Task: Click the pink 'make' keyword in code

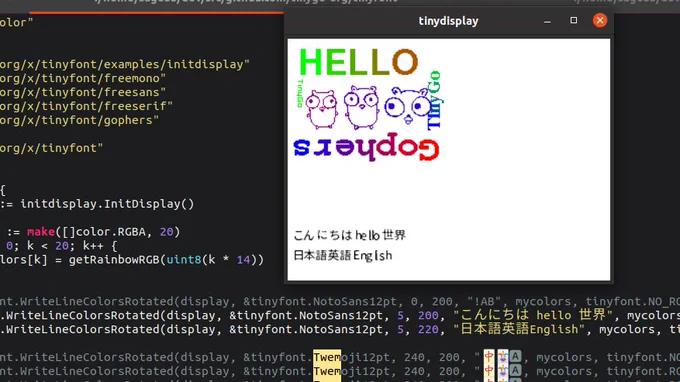Action: coord(41,232)
